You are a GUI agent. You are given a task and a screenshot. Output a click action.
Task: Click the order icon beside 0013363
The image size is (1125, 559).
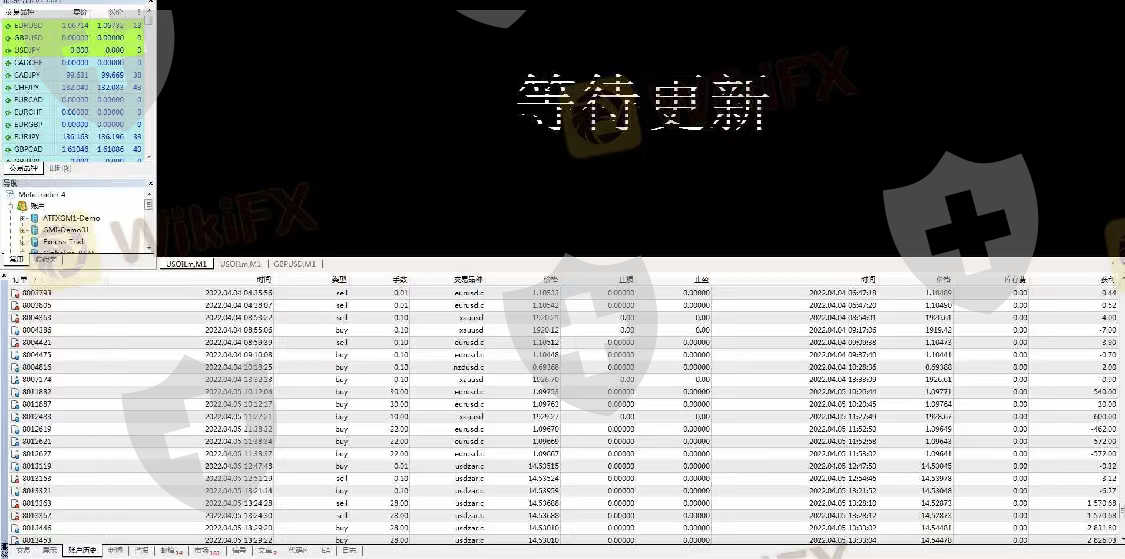[x=15, y=503]
